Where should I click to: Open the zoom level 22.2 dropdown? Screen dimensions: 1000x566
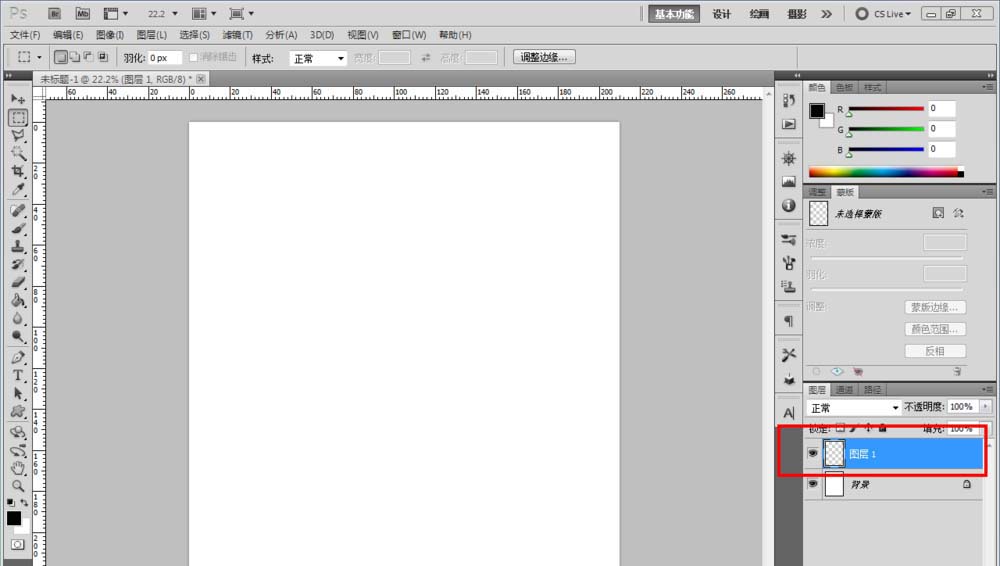[175, 13]
